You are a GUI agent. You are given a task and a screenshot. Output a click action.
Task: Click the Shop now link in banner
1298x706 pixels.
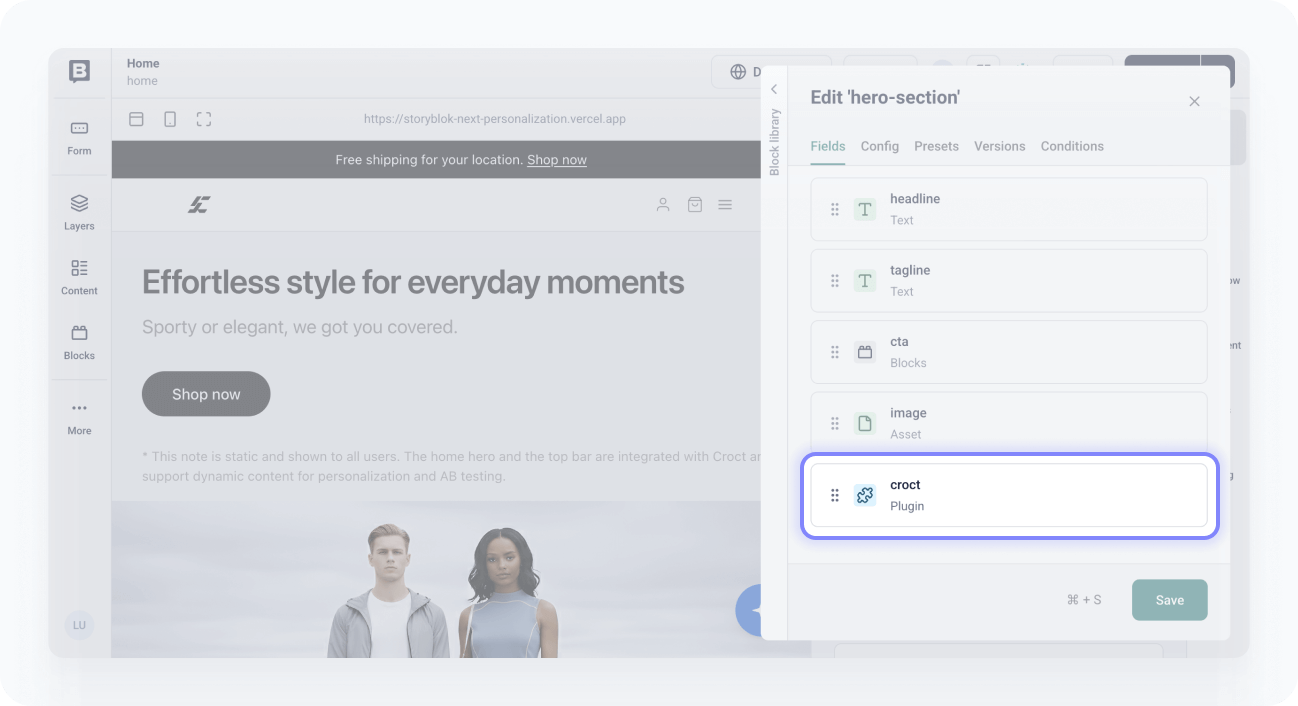(557, 160)
